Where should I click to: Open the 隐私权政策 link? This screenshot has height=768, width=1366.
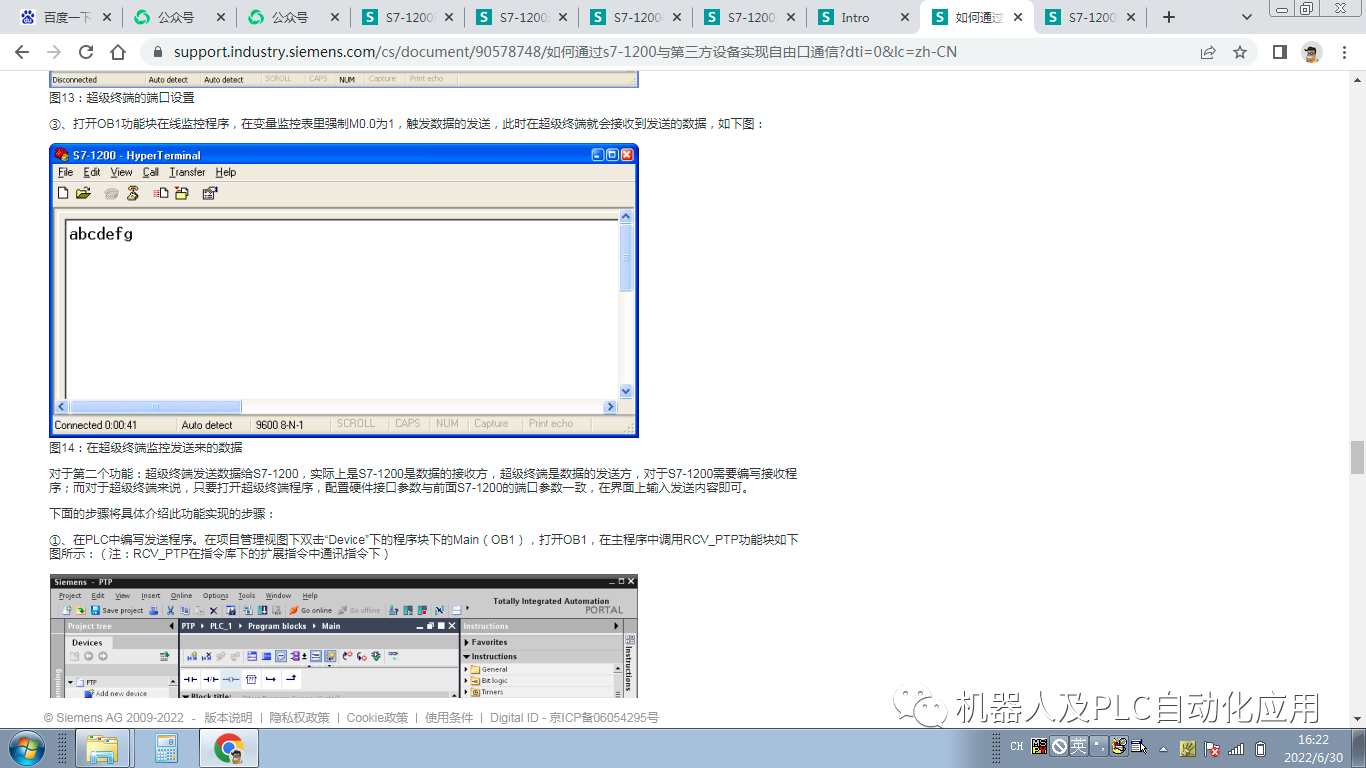coord(299,718)
